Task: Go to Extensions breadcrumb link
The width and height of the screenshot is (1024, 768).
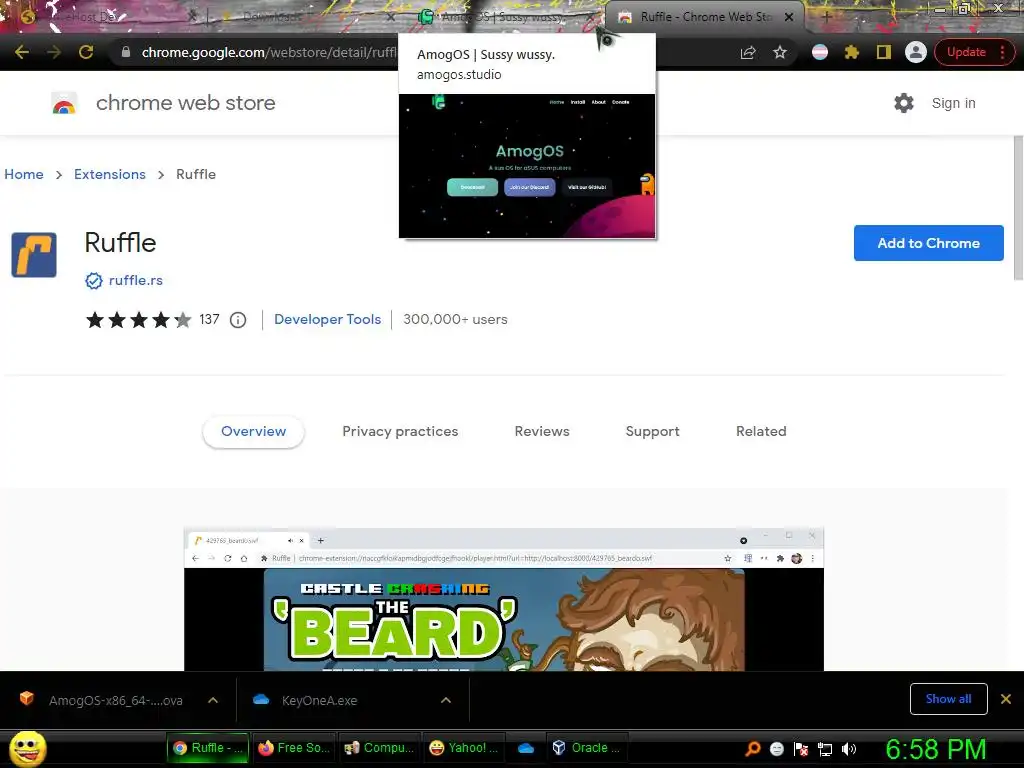Action: (110, 174)
